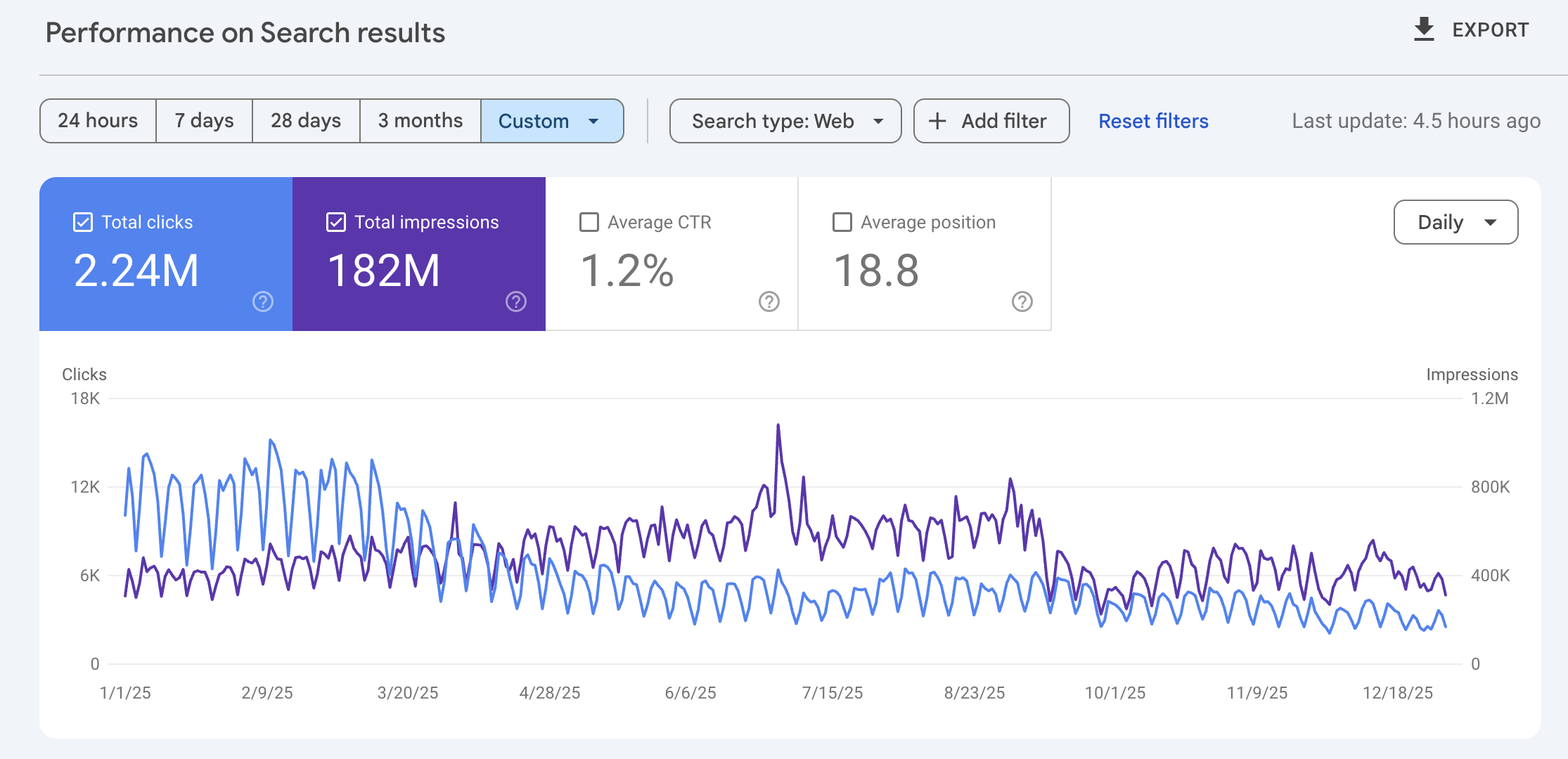Open help icon on Total clicks card
Image resolution: width=1568 pixels, height=759 pixels.
pos(263,301)
